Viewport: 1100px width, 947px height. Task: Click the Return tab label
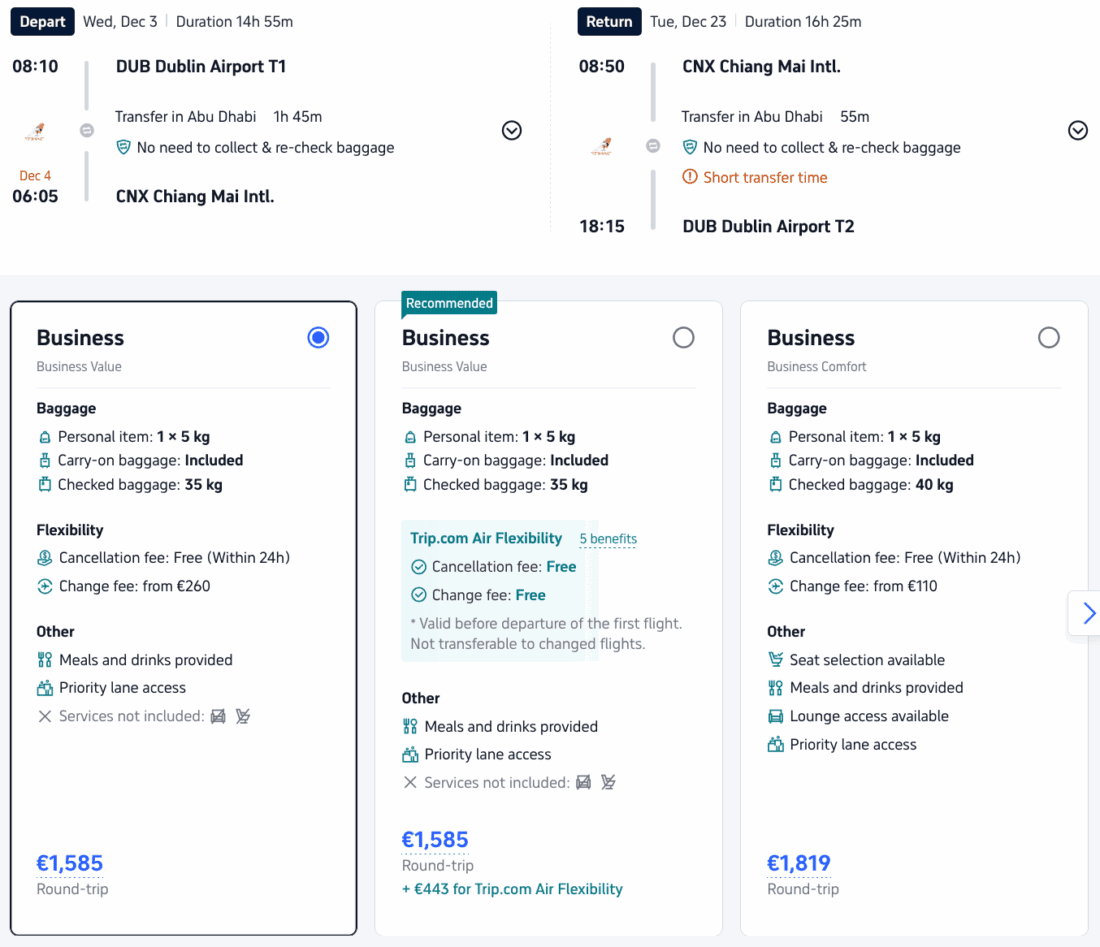point(609,21)
